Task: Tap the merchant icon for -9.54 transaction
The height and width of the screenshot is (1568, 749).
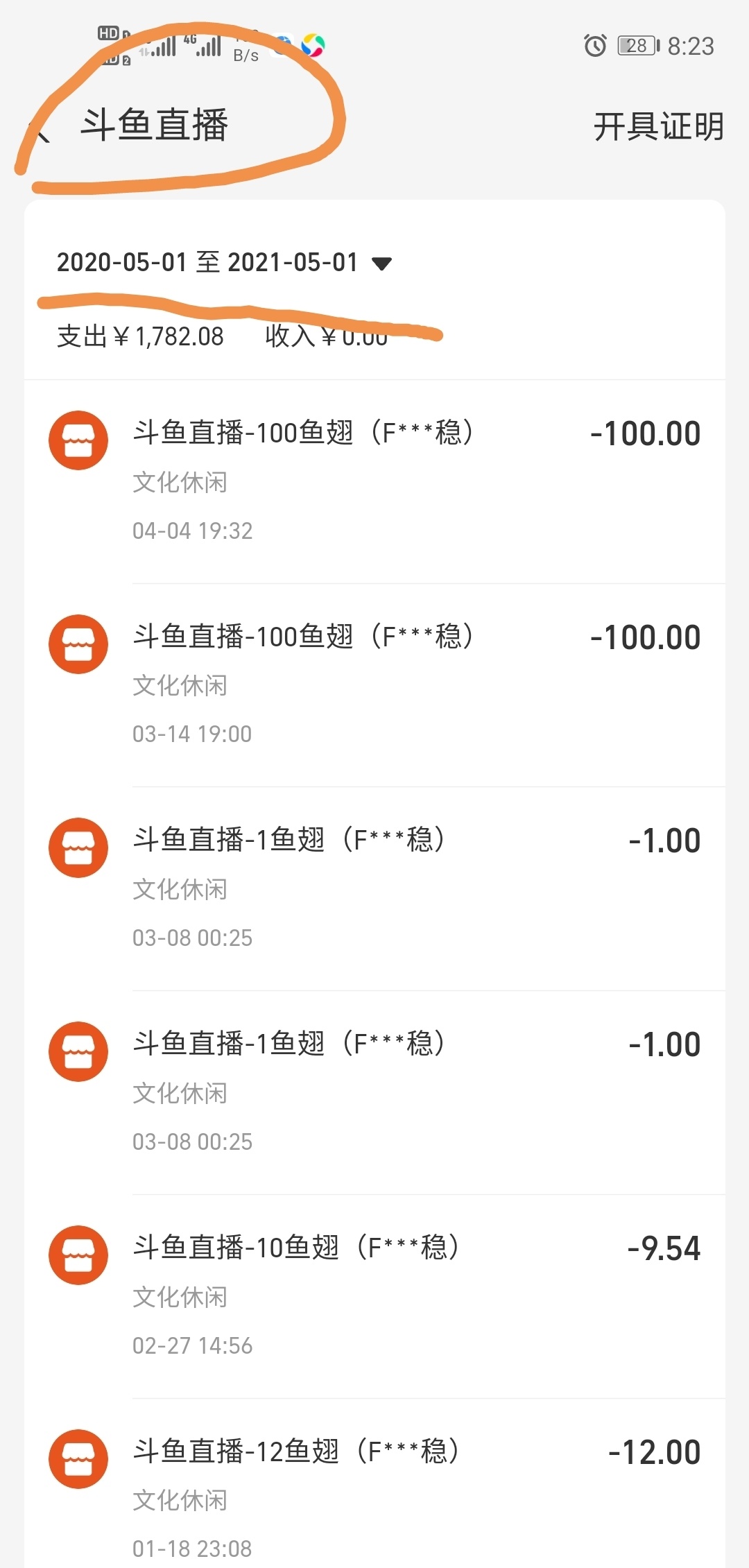Action: (78, 1255)
